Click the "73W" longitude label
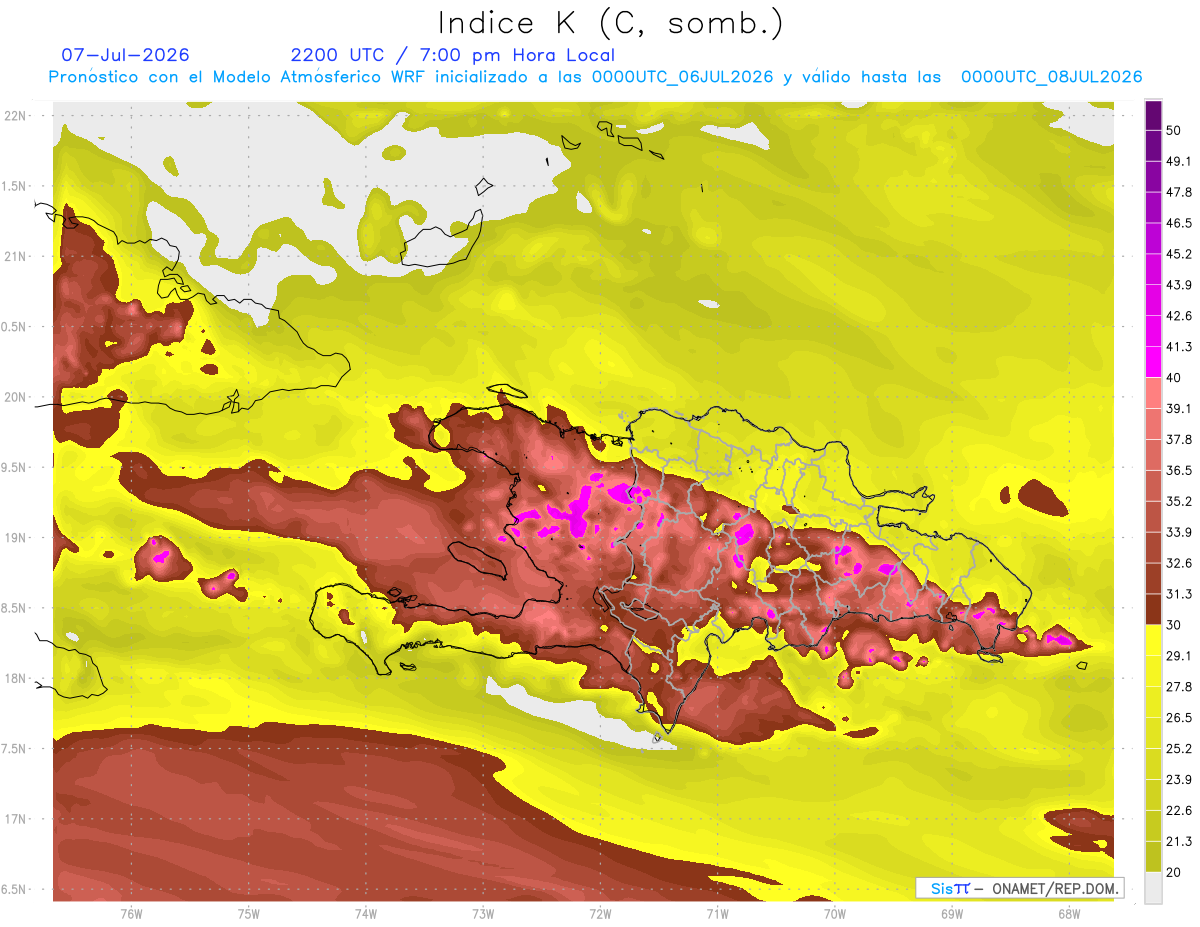This screenshot has height=927, width=1200. click(482, 912)
